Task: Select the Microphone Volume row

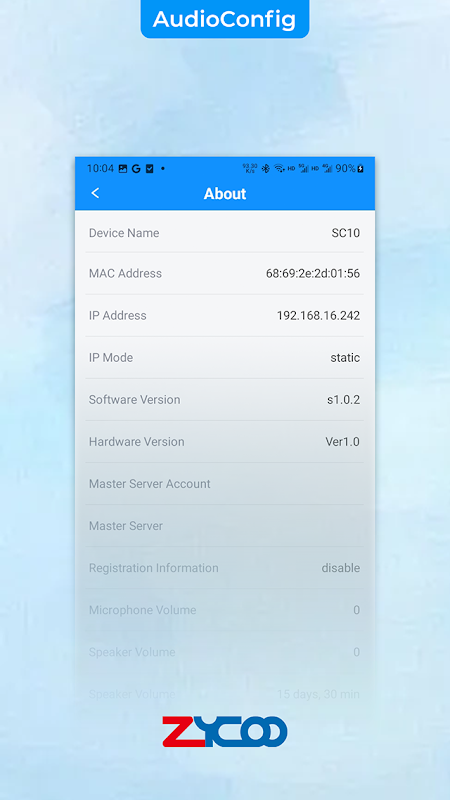Action: [225, 610]
